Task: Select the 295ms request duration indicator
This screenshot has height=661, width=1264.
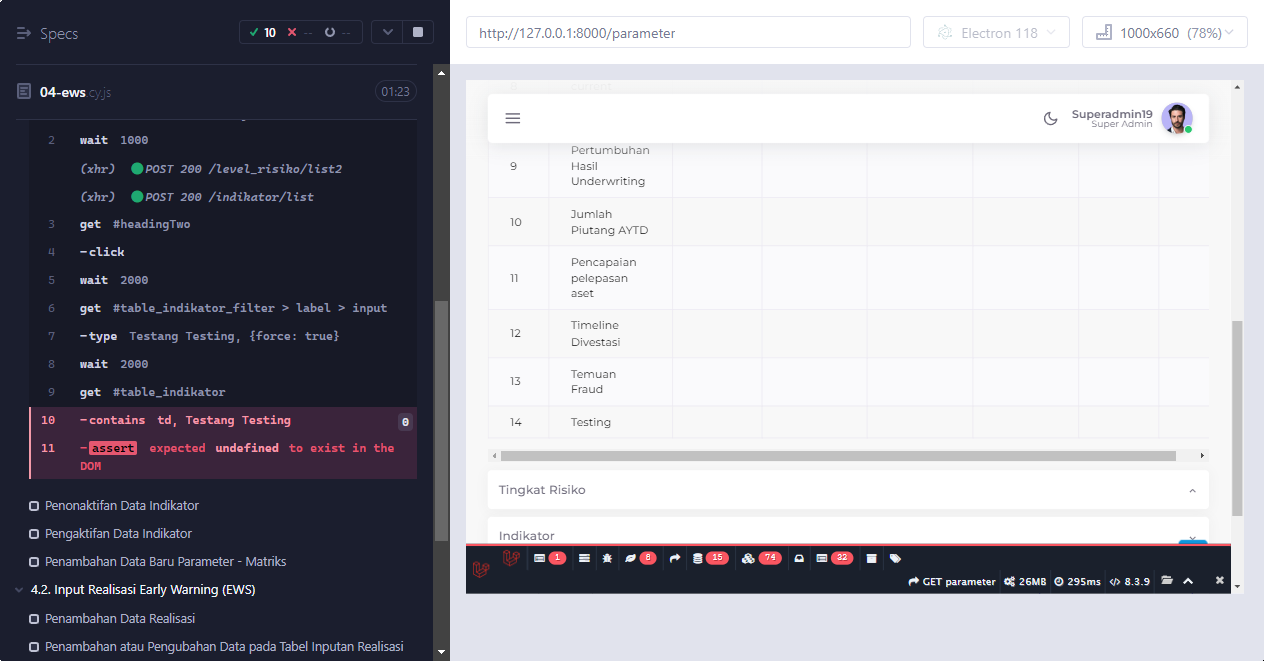Action: click(1077, 581)
